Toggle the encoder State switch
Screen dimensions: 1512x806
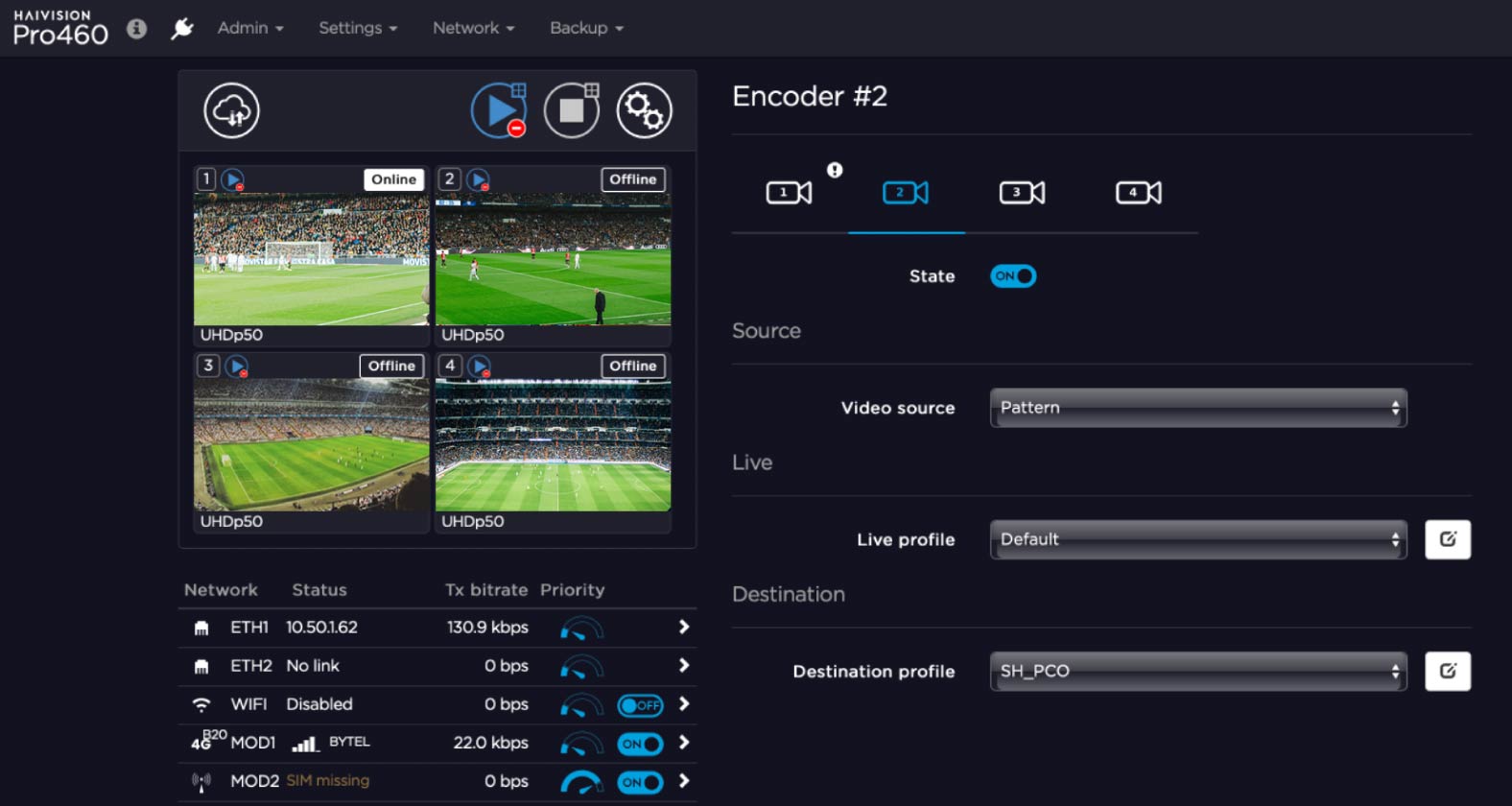(1013, 276)
